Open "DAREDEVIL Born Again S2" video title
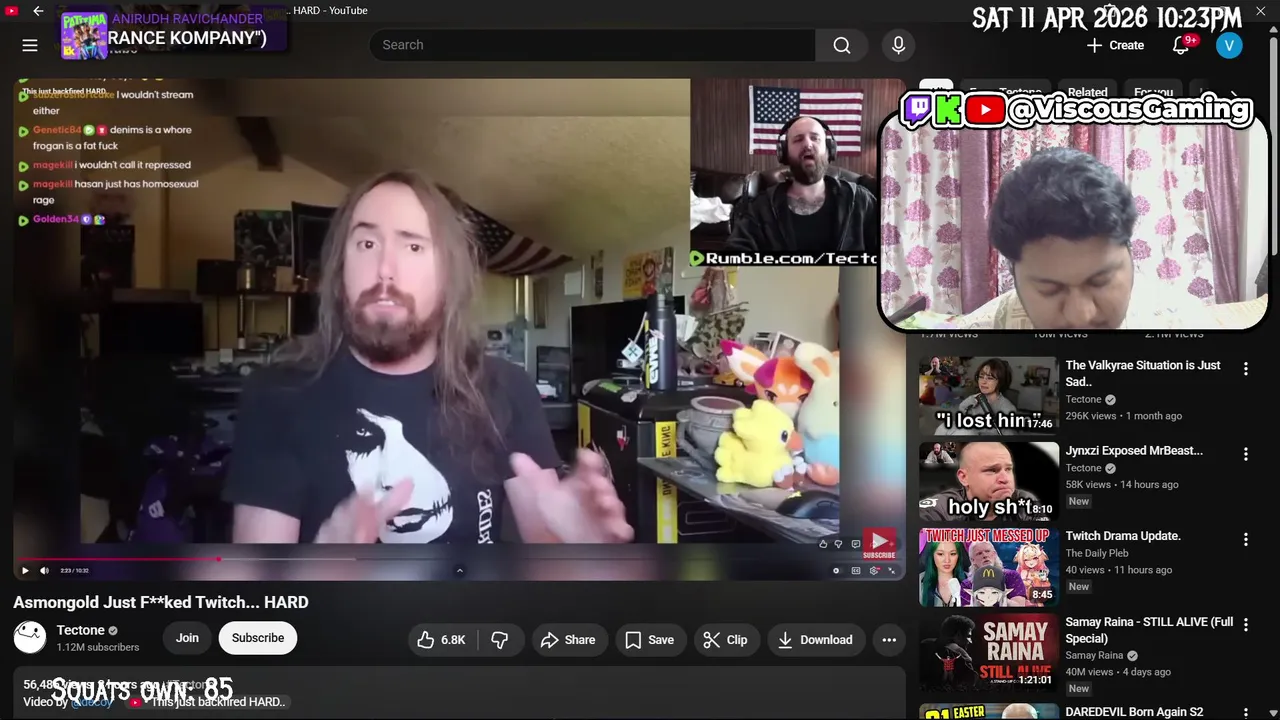Image resolution: width=1280 pixels, height=720 pixels. (x=1135, y=712)
